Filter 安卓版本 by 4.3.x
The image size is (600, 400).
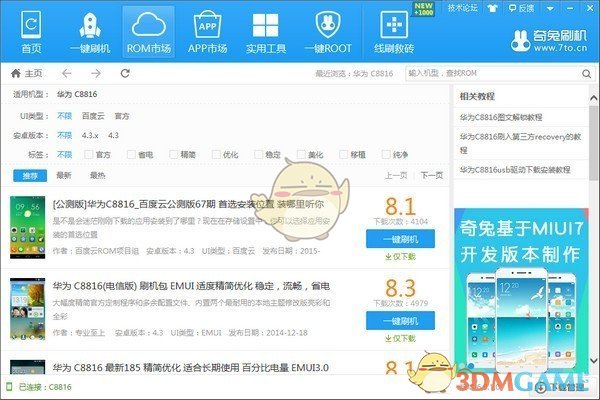(x=90, y=135)
